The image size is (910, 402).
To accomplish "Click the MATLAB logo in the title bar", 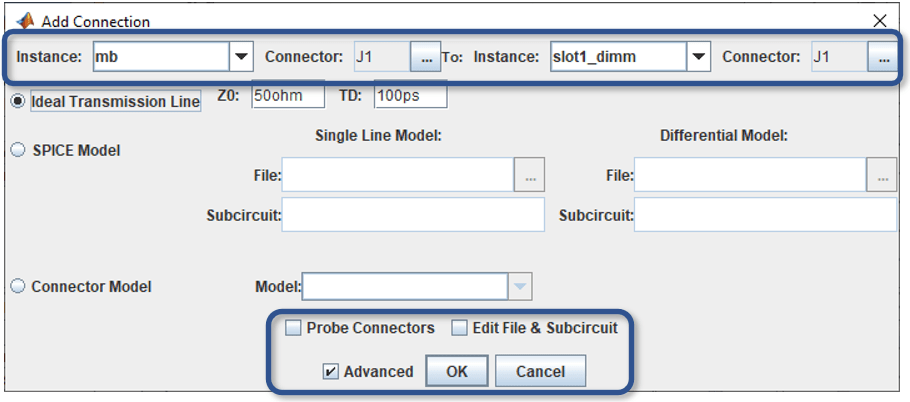I will tap(26, 20).
